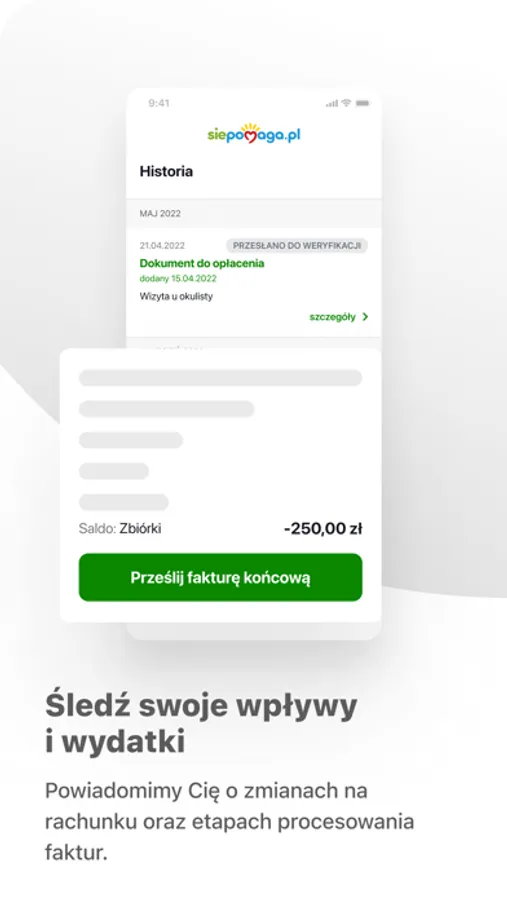Tap the -250,00 zł balance amount
Image resolution: width=507 pixels, height=900 pixels.
point(323,529)
